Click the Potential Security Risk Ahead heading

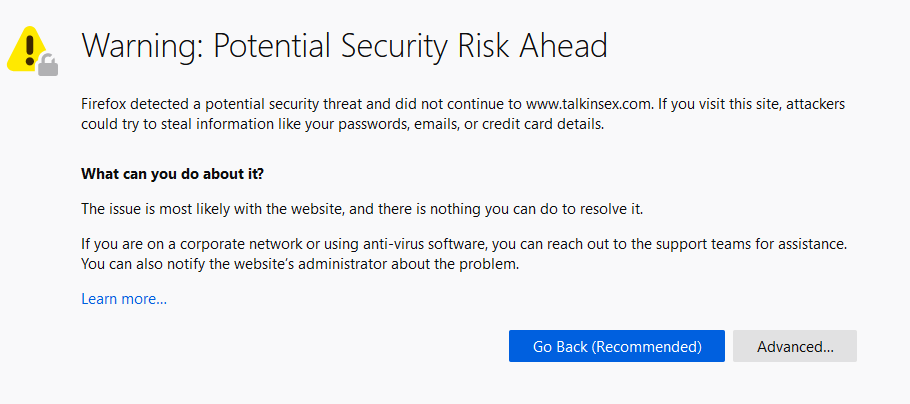tap(344, 46)
